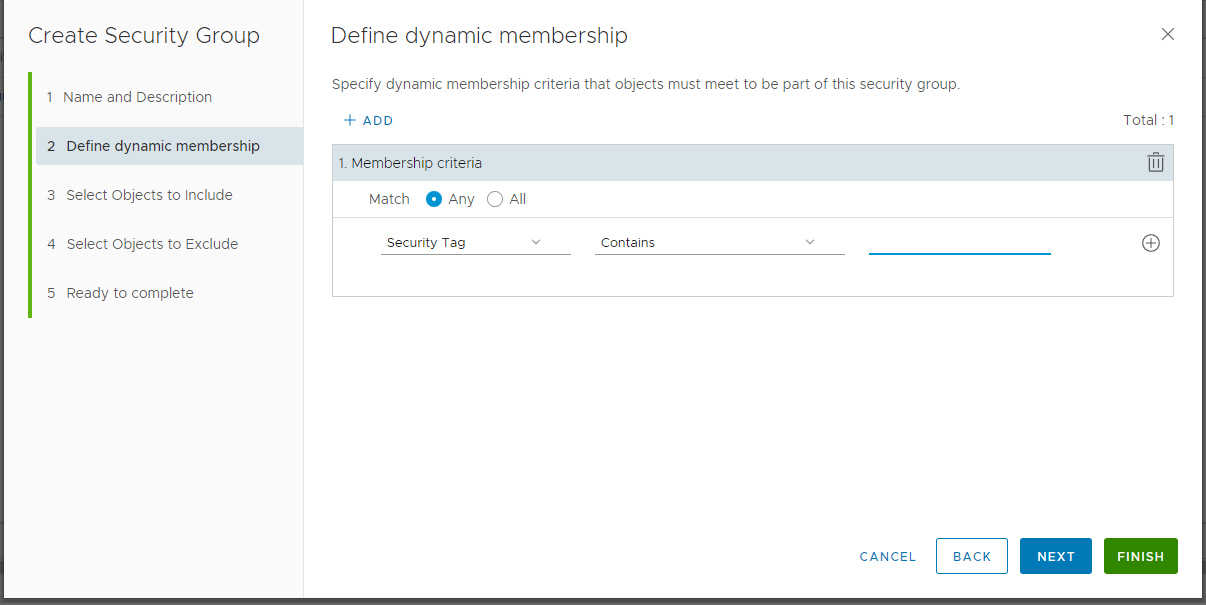Delete the membership criteria with trash icon
The height and width of the screenshot is (605, 1206).
tap(1155, 162)
